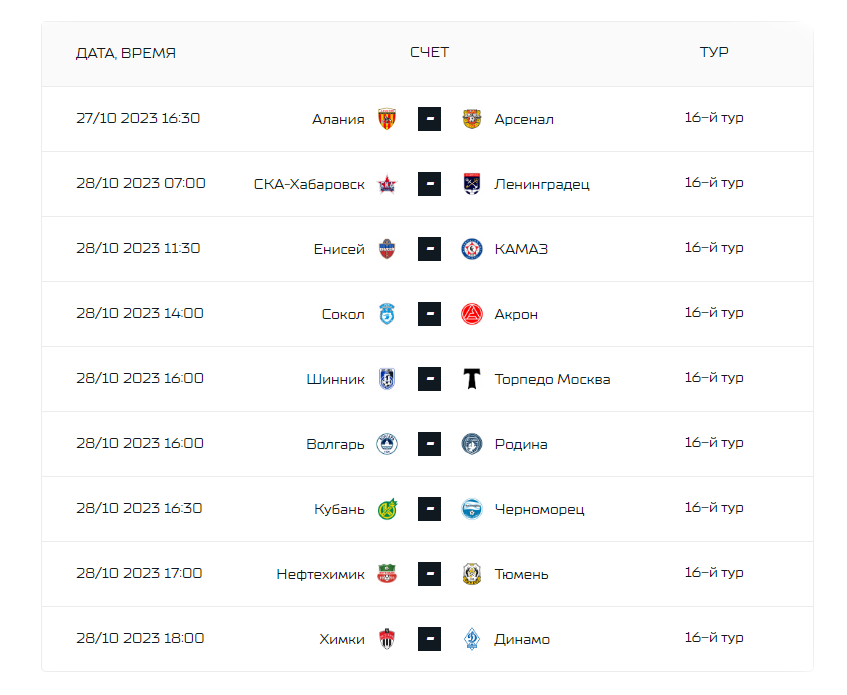Click the Химки team crest
Image resolution: width=847 pixels, height=695 pixels.
click(x=387, y=639)
